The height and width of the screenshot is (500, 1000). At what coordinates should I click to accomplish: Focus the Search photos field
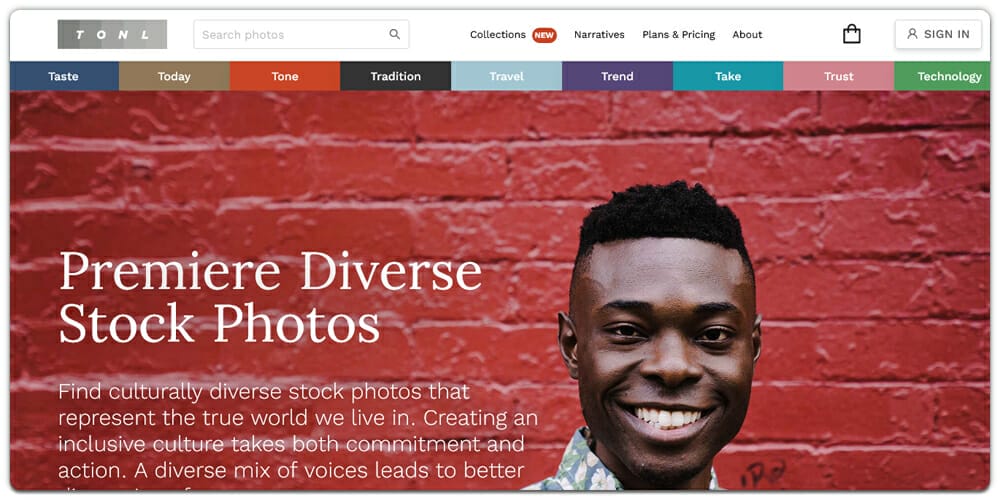click(301, 34)
